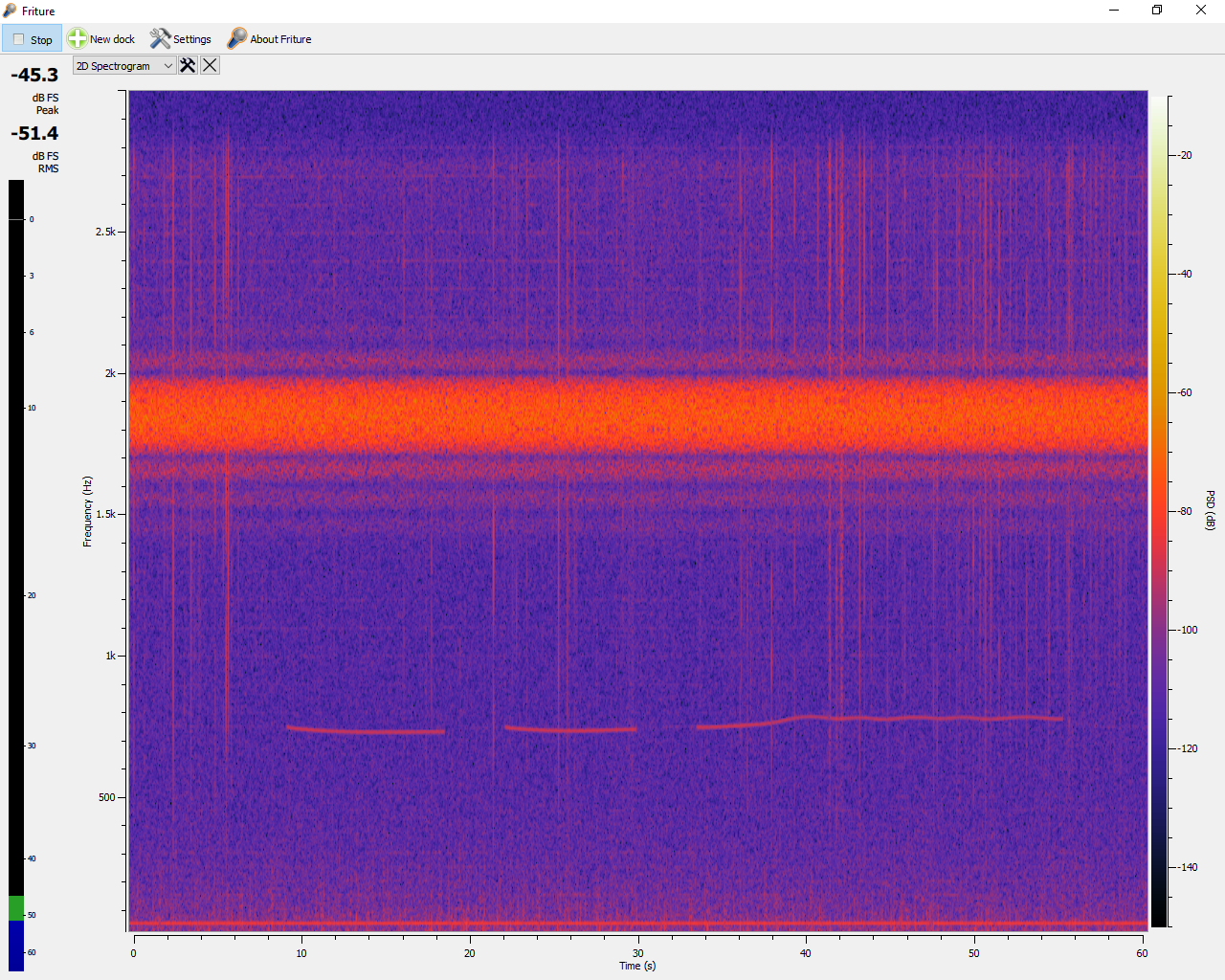Viewport: 1225px width, 980px height.
Task: Click the green New dock plus icon
Action: [77, 39]
